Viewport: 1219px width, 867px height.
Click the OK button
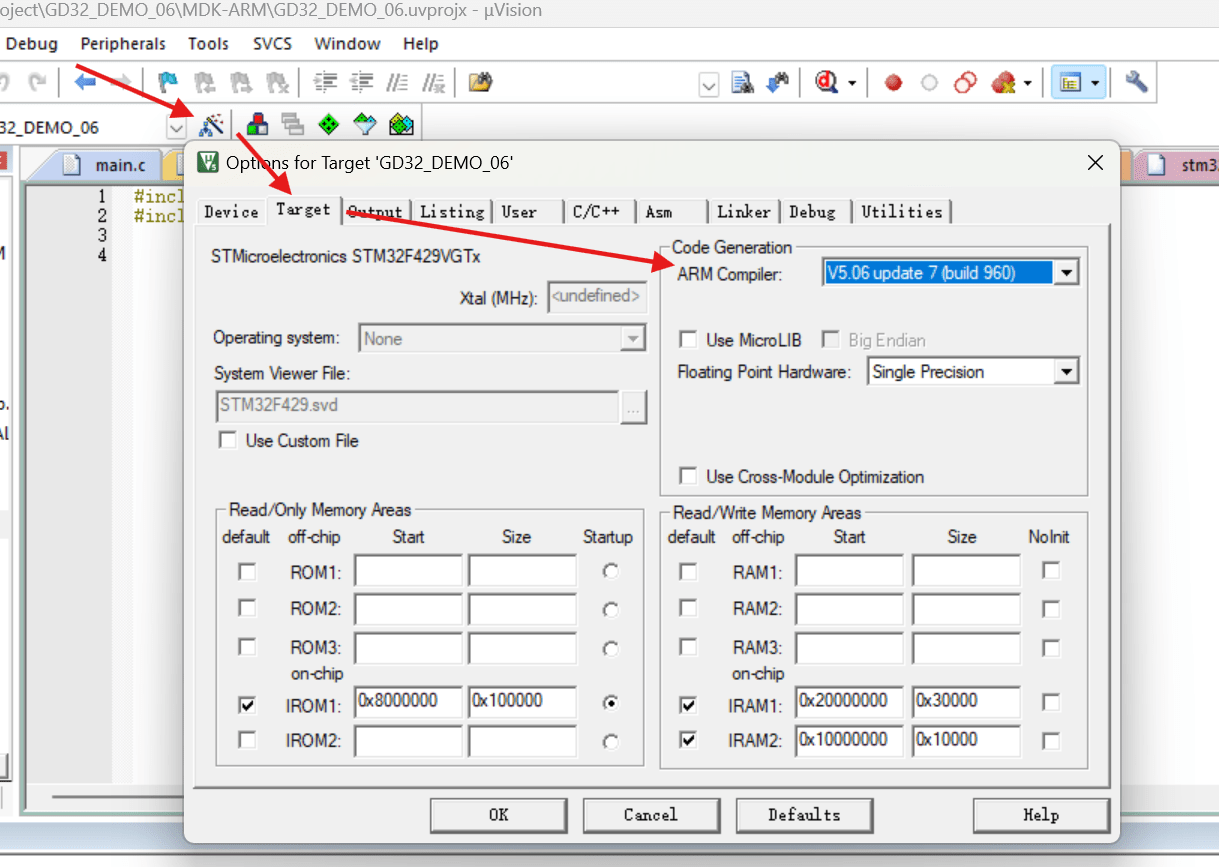(498, 815)
